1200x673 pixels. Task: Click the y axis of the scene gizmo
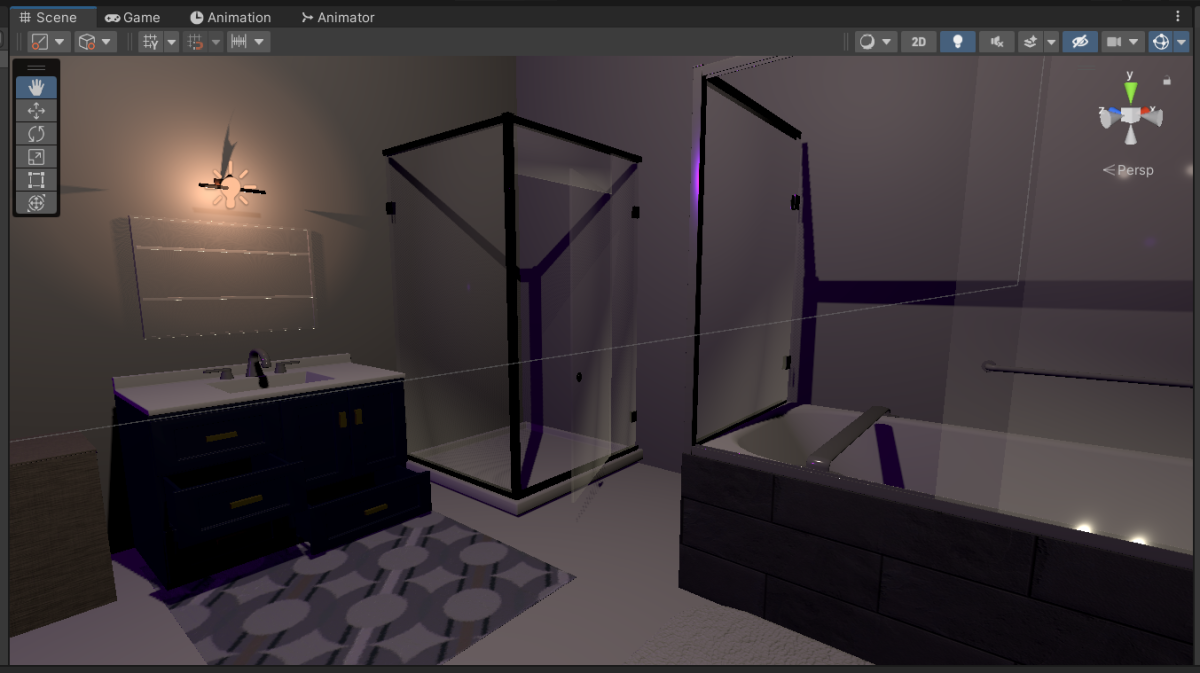coord(1129,90)
